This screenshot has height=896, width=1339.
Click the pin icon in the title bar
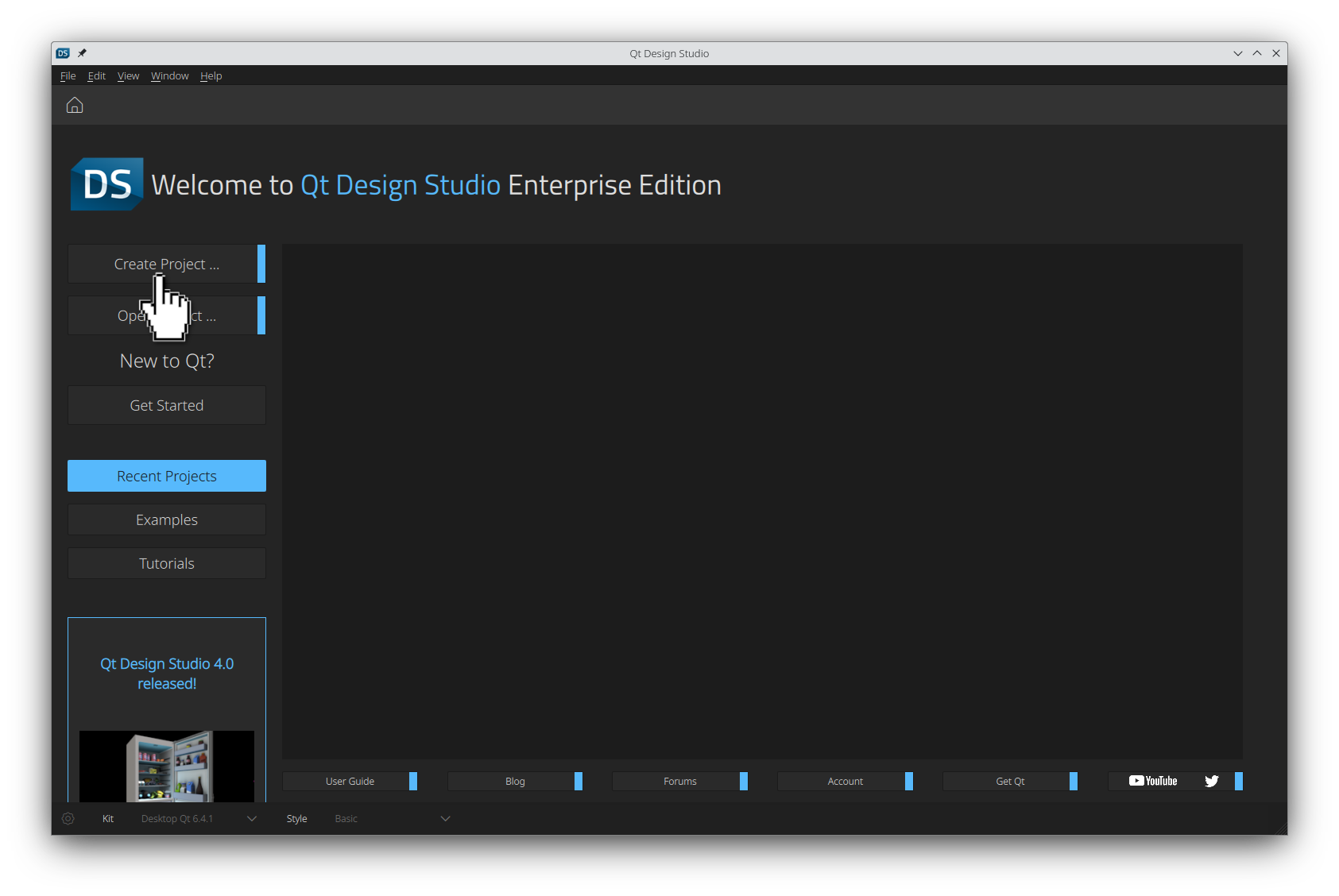(82, 52)
